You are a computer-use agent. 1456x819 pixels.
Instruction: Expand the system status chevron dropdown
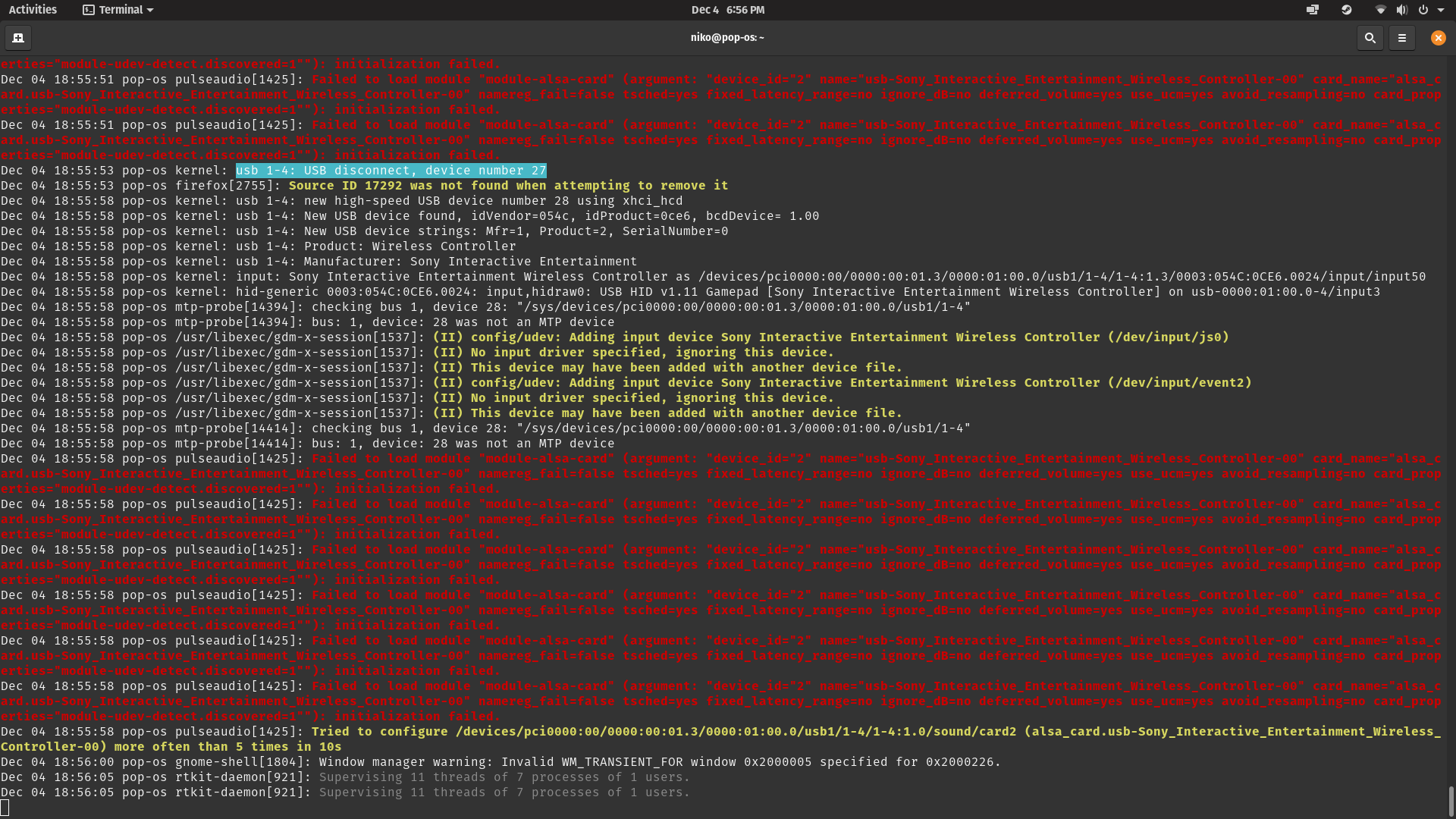pos(1442,10)
